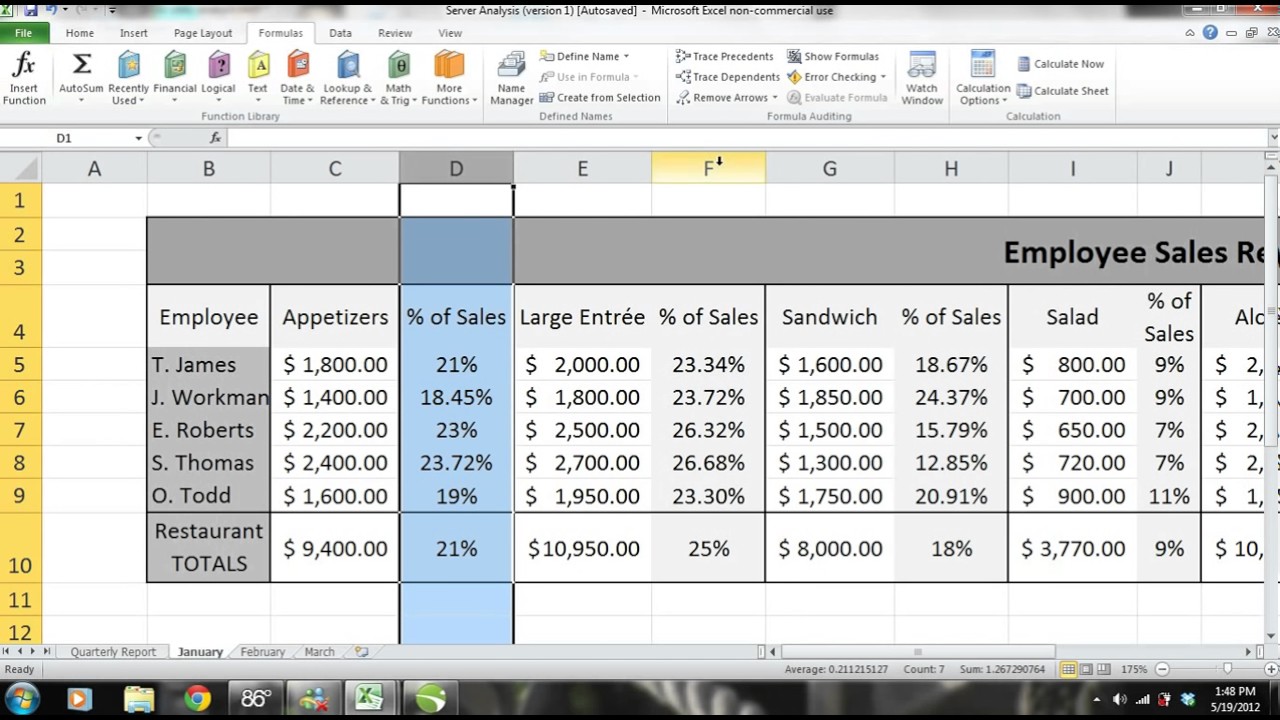Open Lookup & Reference functions
Viewport: 1280px width, 720px height.
[x=347, y=79]
